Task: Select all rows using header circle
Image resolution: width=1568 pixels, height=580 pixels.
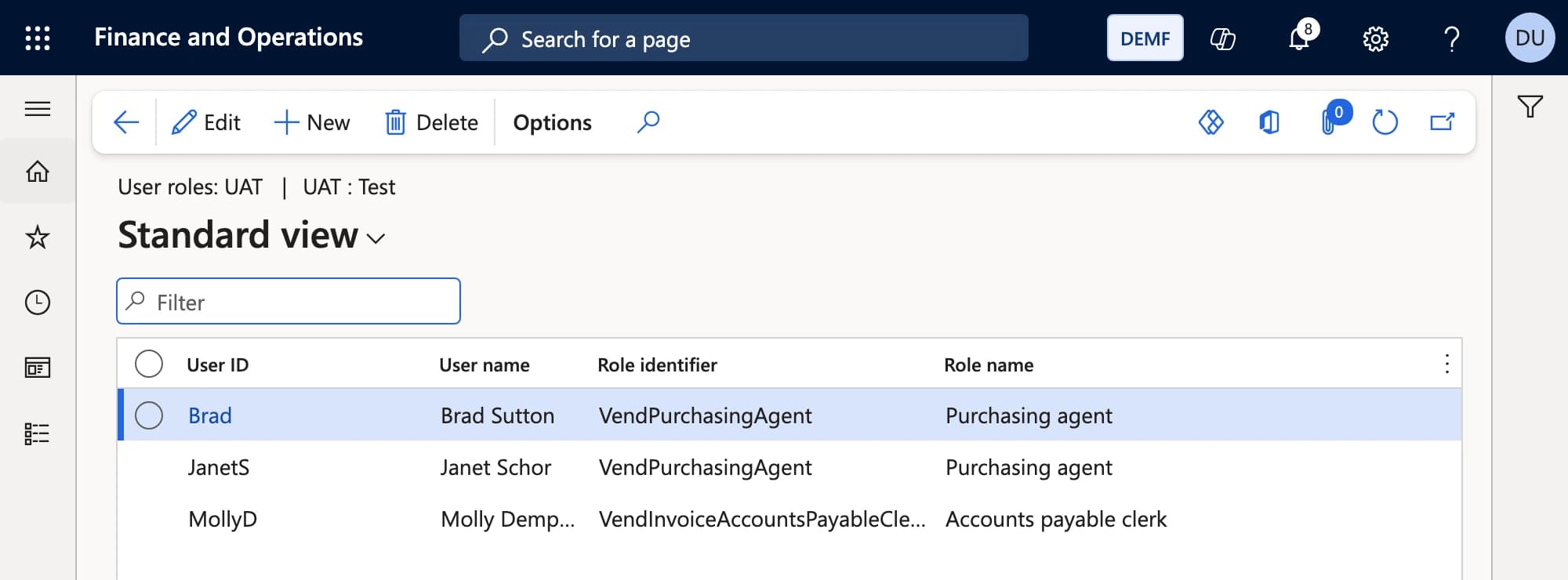Action: 149,364
